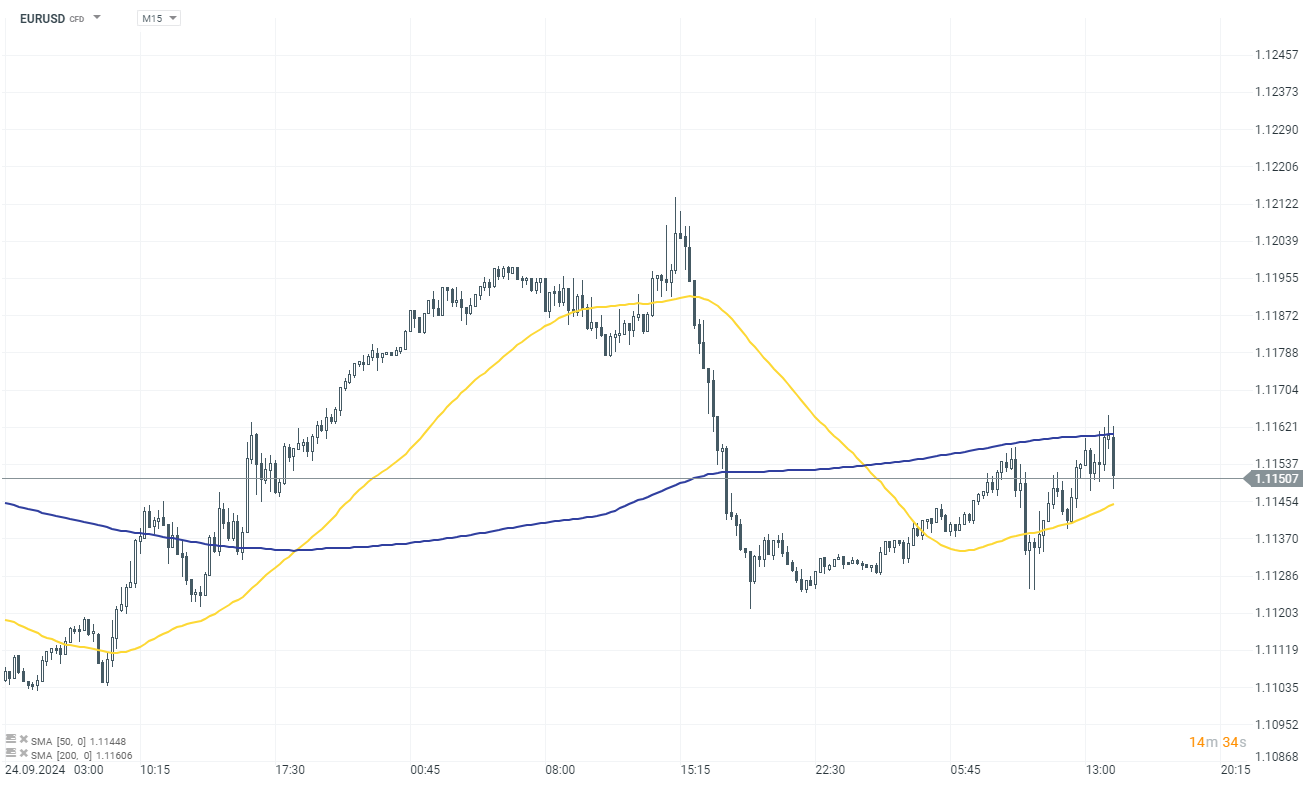The height and width of the screenshot is (787, 1315).
Task: Click the 1.12457 price axis label
Action: [x=1276, y=55]
